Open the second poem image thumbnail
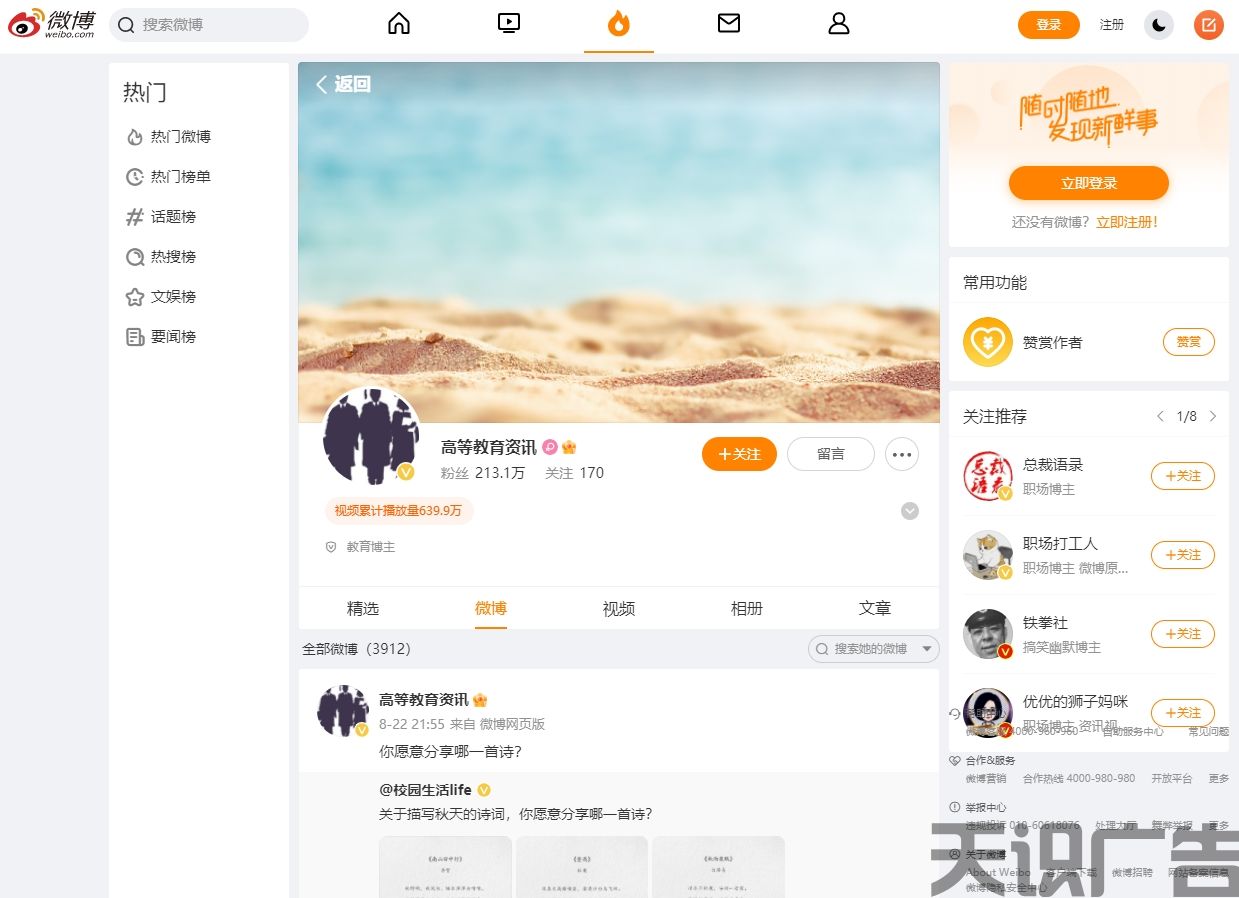 [582, 867]
